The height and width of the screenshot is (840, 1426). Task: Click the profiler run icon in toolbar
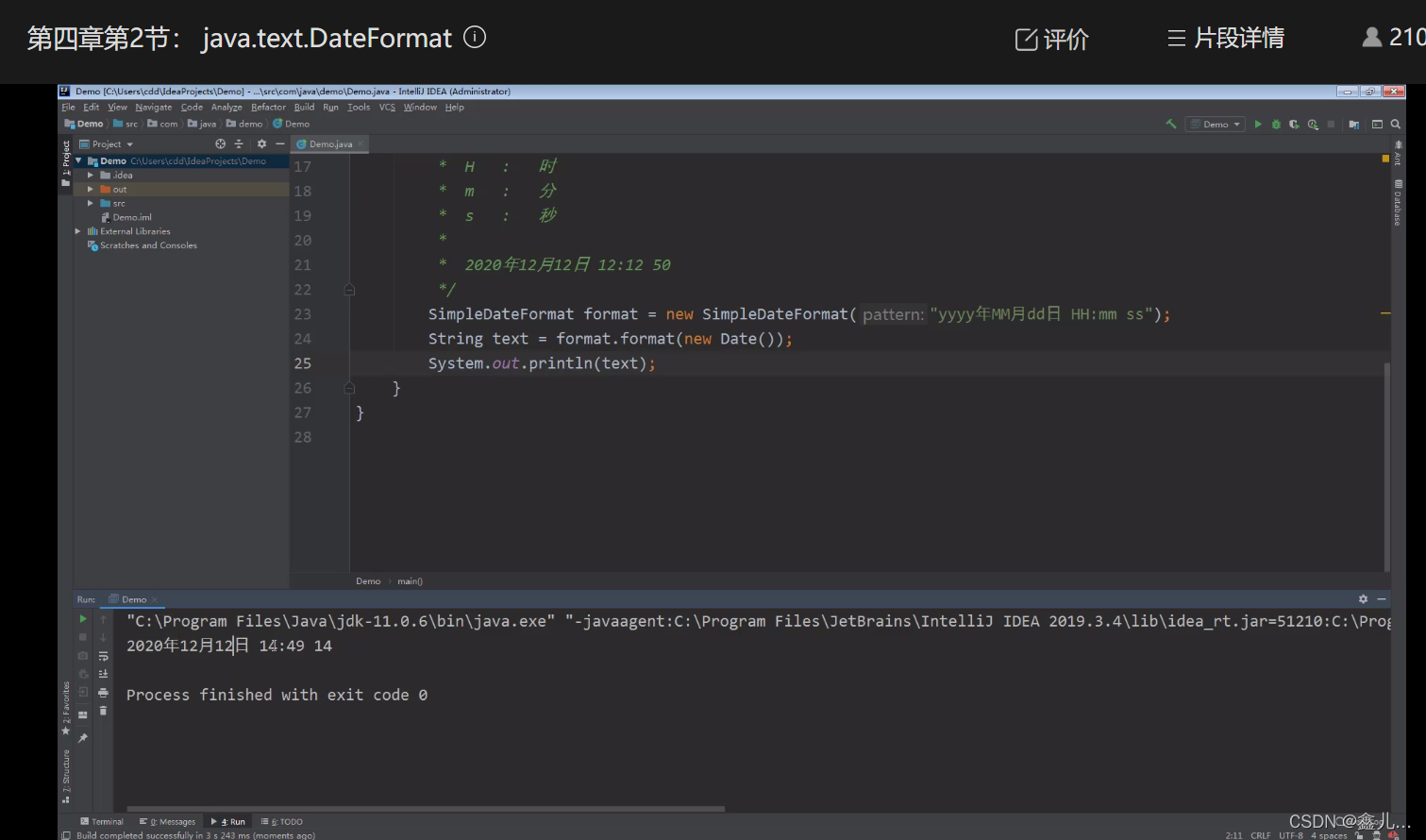[x=1313, y=124]
